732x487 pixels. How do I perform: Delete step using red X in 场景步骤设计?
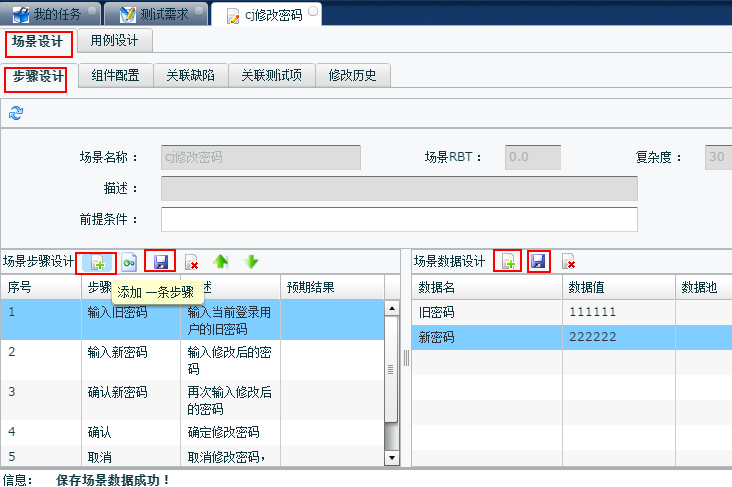tap(191, 262)
